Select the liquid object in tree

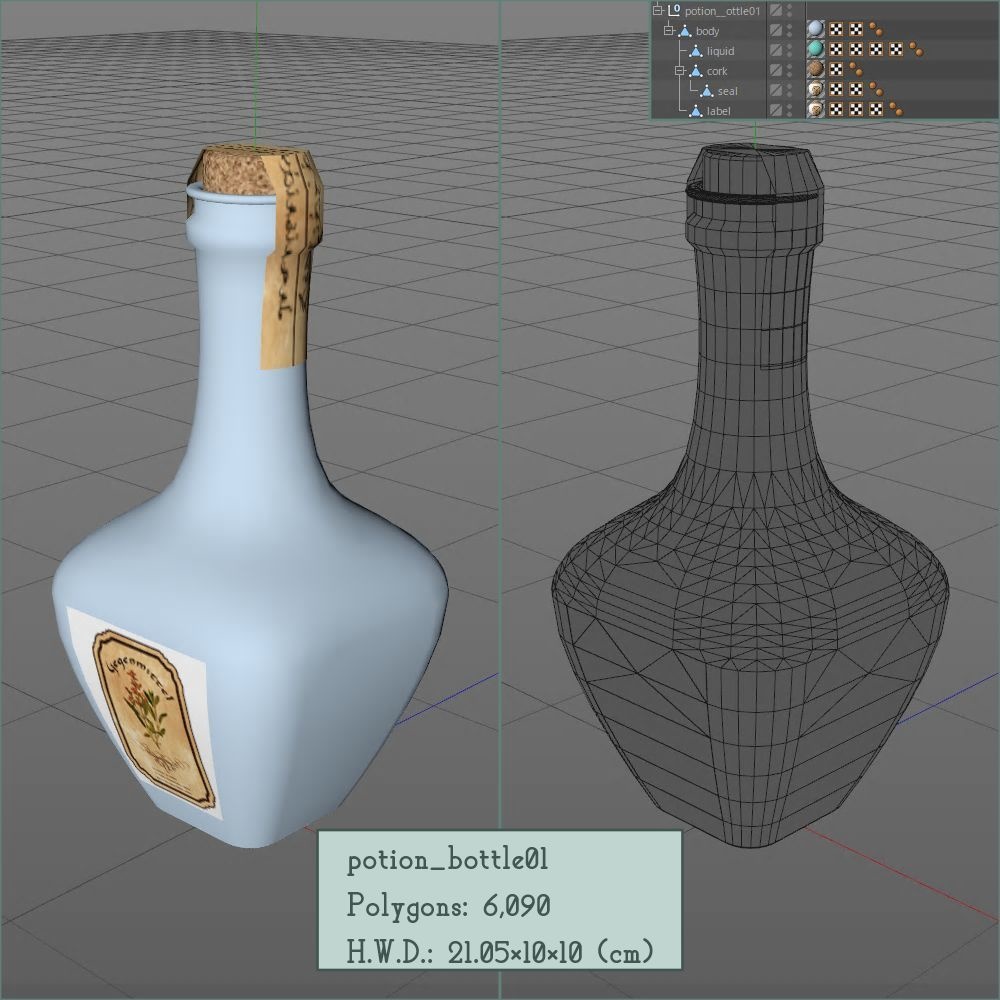[x=720, y=51]
